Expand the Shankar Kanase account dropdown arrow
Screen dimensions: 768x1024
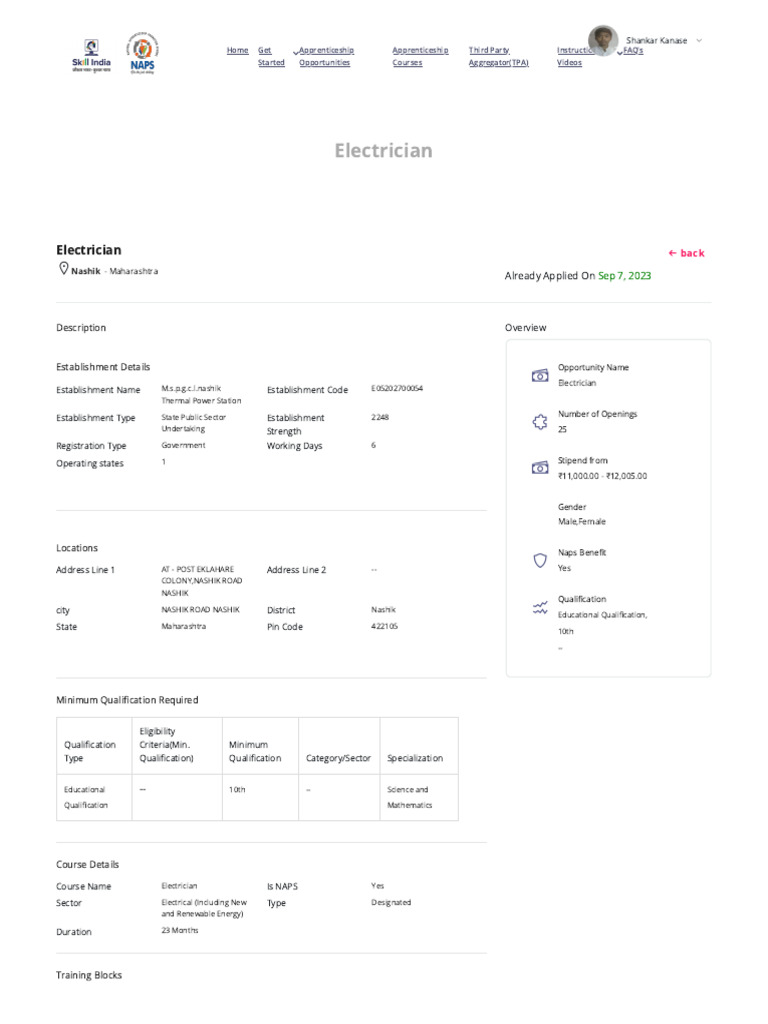[699, 40]
